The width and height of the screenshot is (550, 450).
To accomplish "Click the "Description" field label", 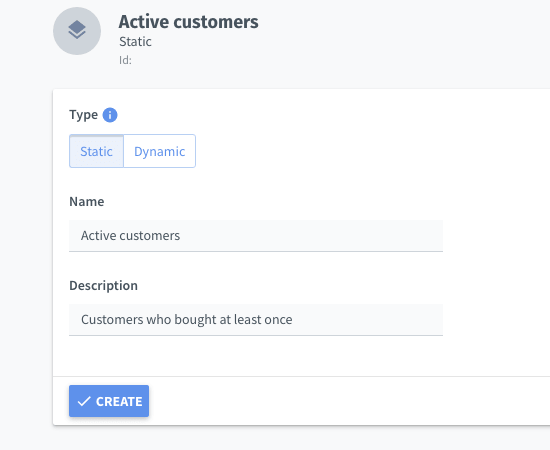I will (x=103, y=286).
